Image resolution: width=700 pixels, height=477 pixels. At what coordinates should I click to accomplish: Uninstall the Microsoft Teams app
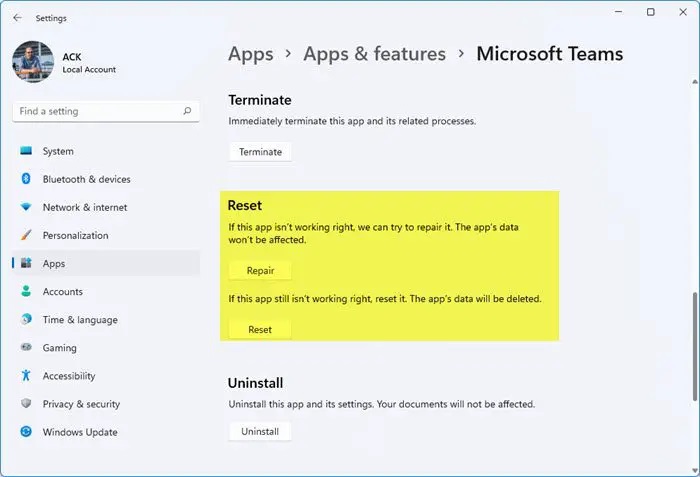(x=260, y=431)
